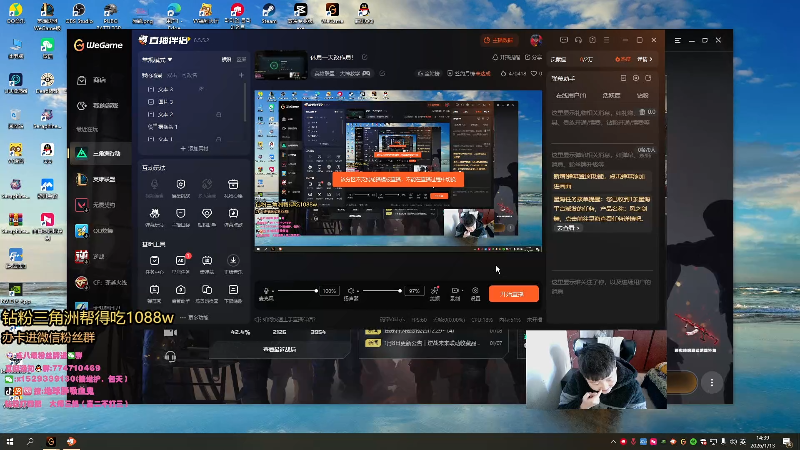Click the game category tag under title

click(x=342, y=73)
